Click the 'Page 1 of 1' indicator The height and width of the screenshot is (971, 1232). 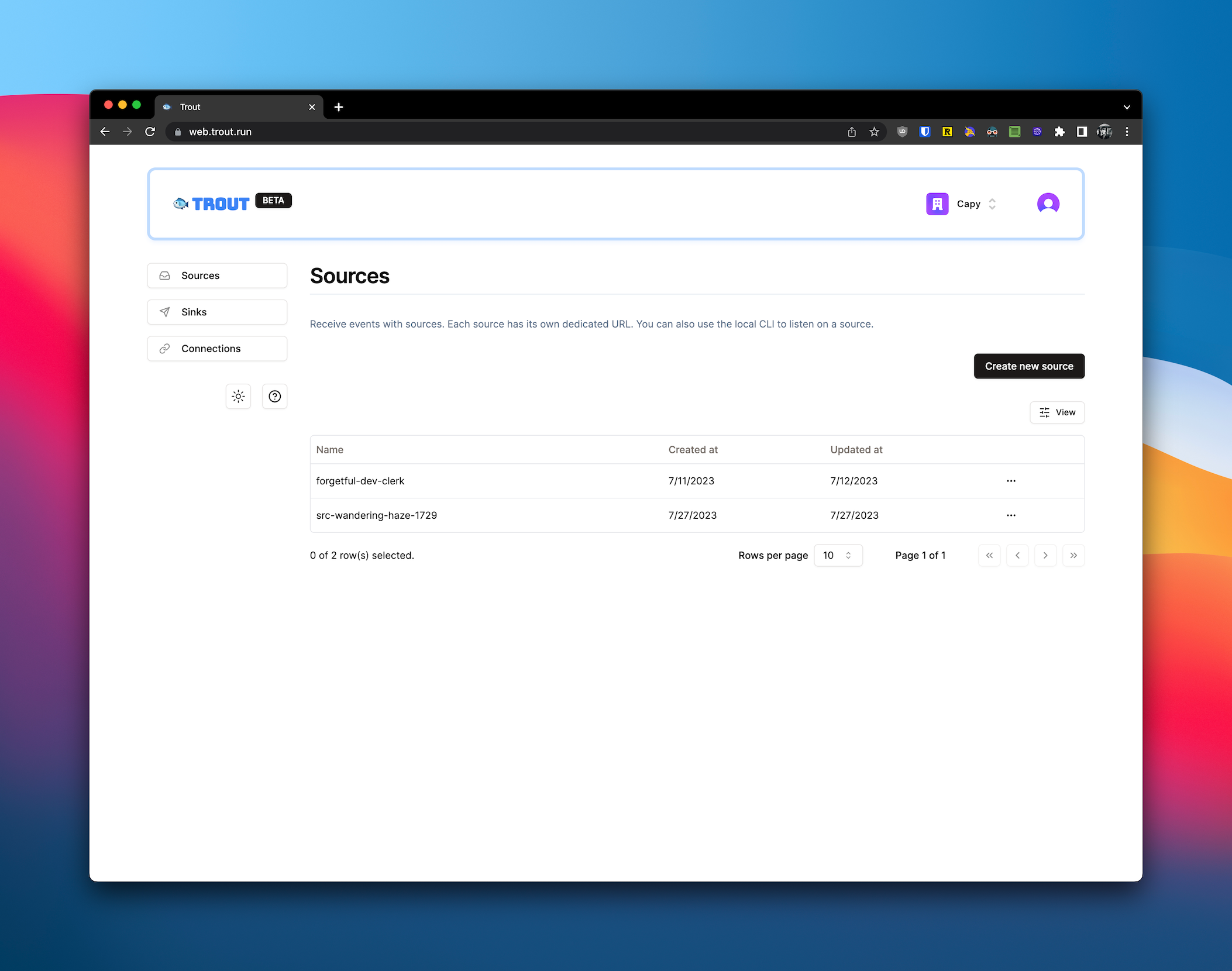point(920,555)
